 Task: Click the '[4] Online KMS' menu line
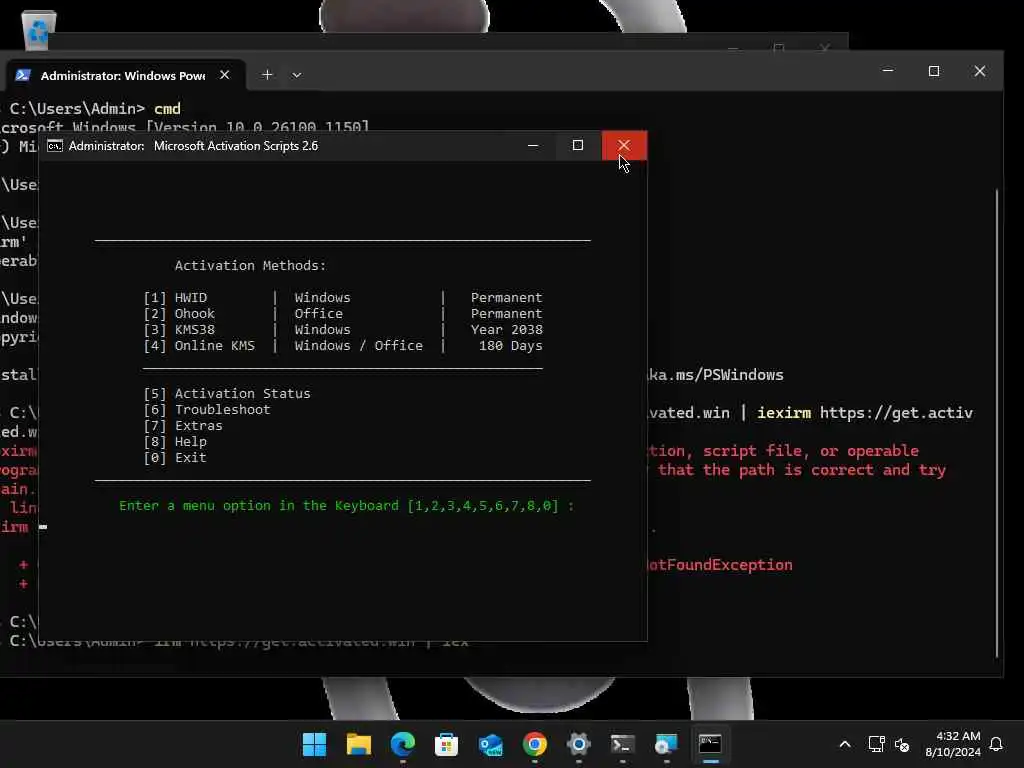343,345
